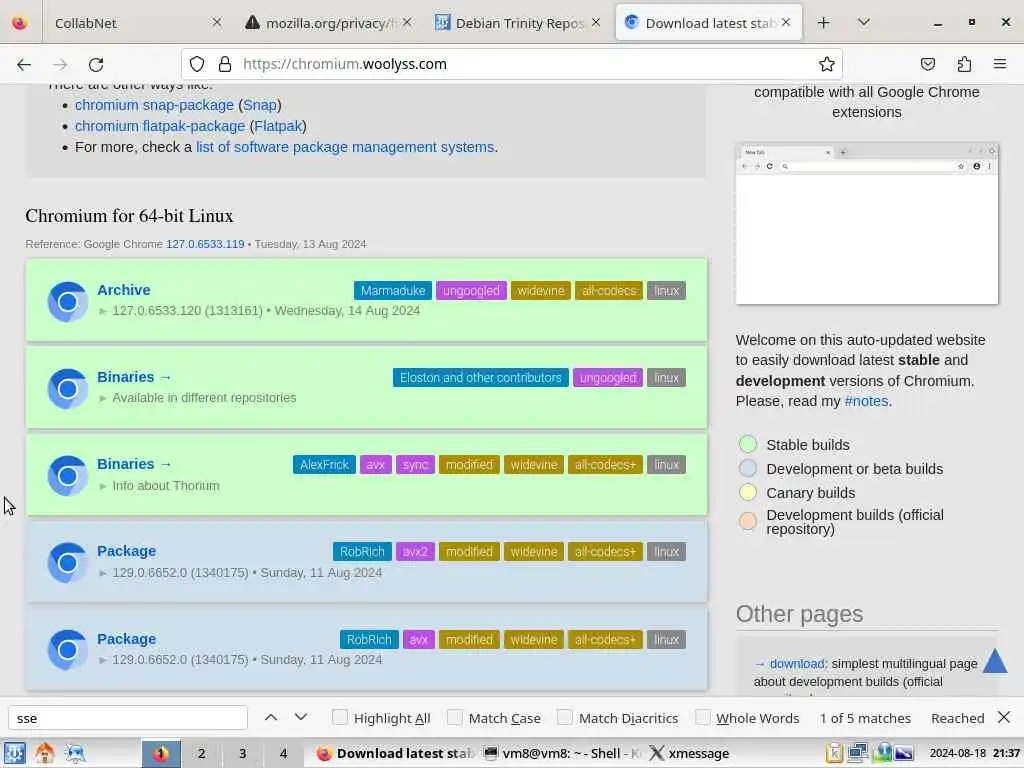The image size is (1024, 768).
Task: Click network monitor tray icon
Action: (857, 753)
